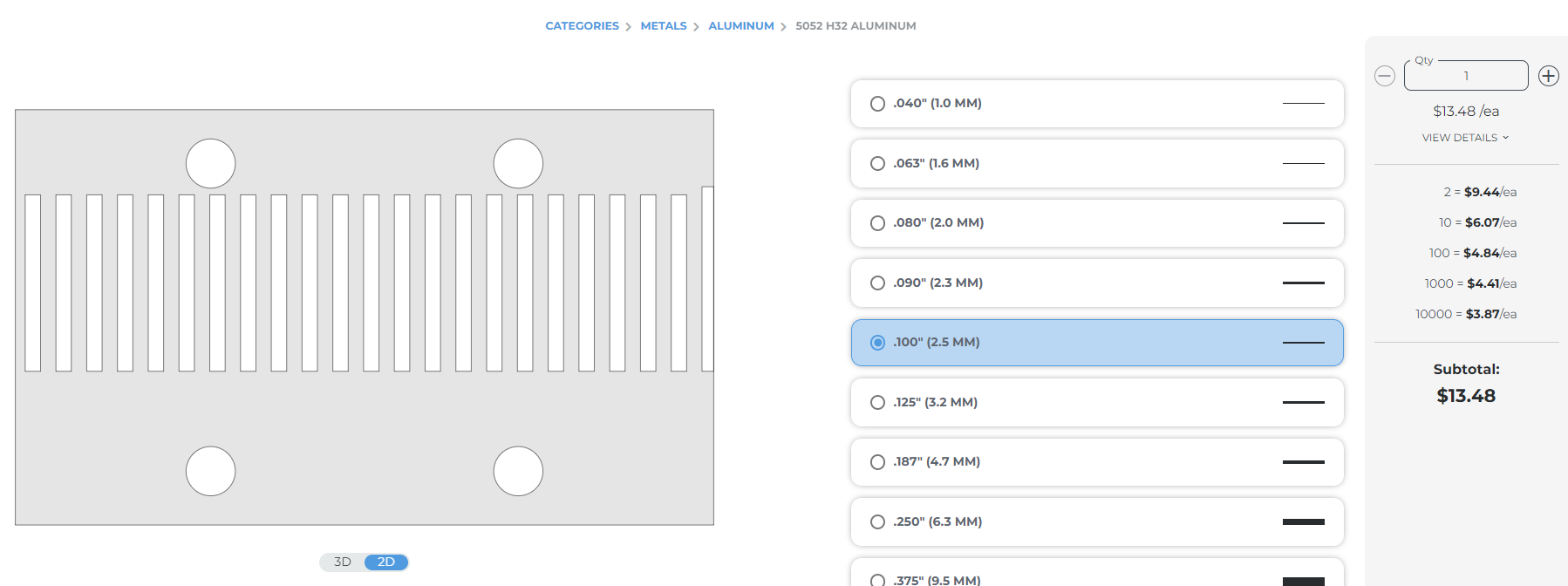The height and width of the screenshot is (586, 1568).
Task: Click the 10 = $6.07/ea price tier
Action: (x=1477, y=222)
